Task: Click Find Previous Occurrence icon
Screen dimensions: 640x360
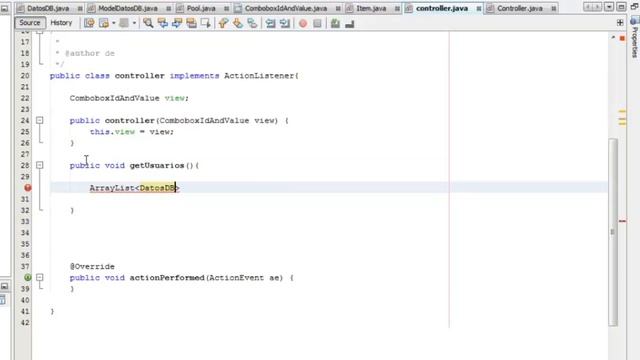Action: [x=162, y=23]
